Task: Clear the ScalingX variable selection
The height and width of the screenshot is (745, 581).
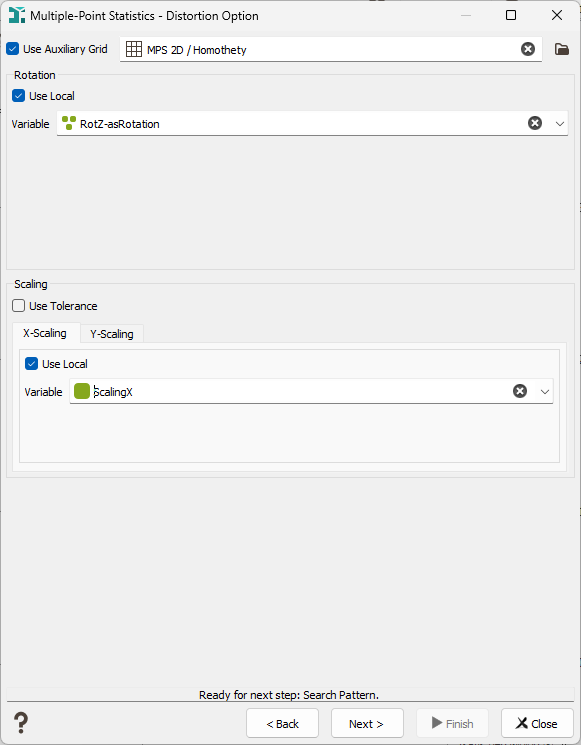Action: tap(520, 391)
